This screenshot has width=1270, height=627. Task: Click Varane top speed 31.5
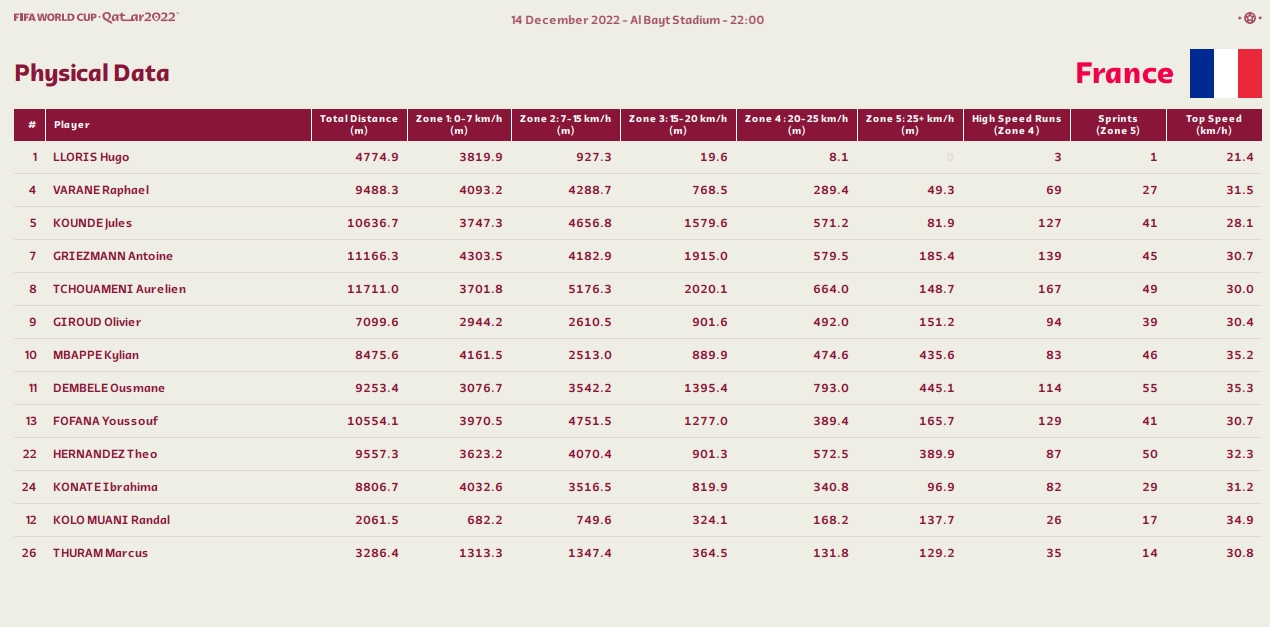tap(1240, 190)
